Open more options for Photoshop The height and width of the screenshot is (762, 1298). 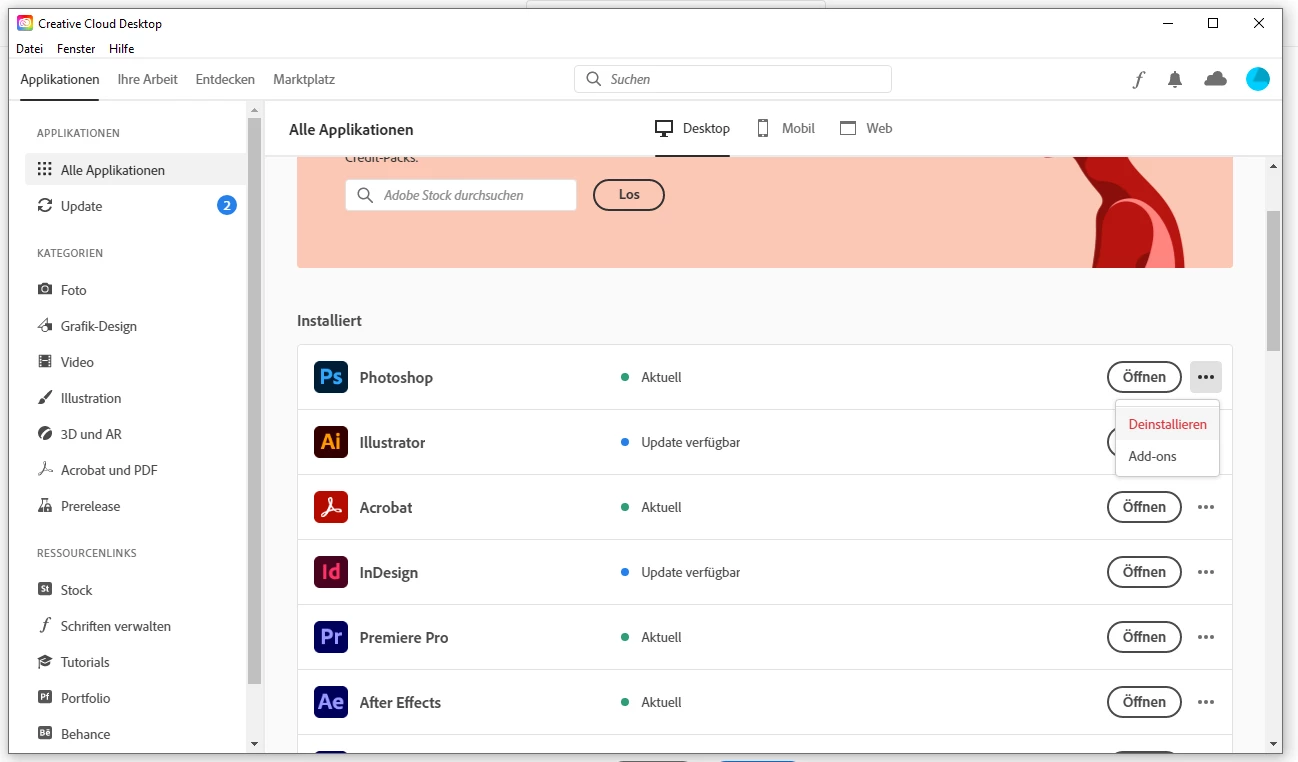point(1206,377)
